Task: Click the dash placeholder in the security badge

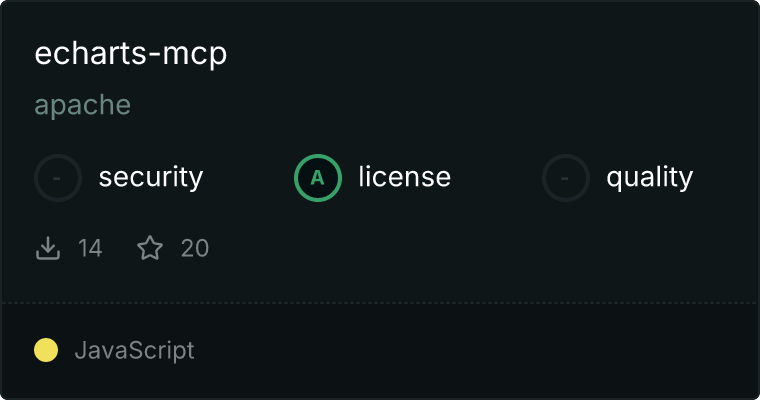Action: (x=57, y=178)
